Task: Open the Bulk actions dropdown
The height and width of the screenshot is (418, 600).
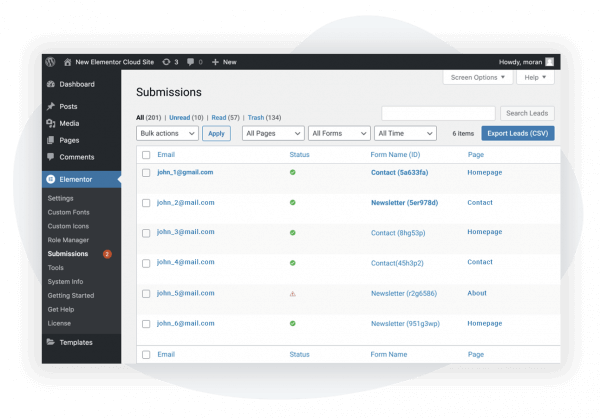Action: [166, 133]
